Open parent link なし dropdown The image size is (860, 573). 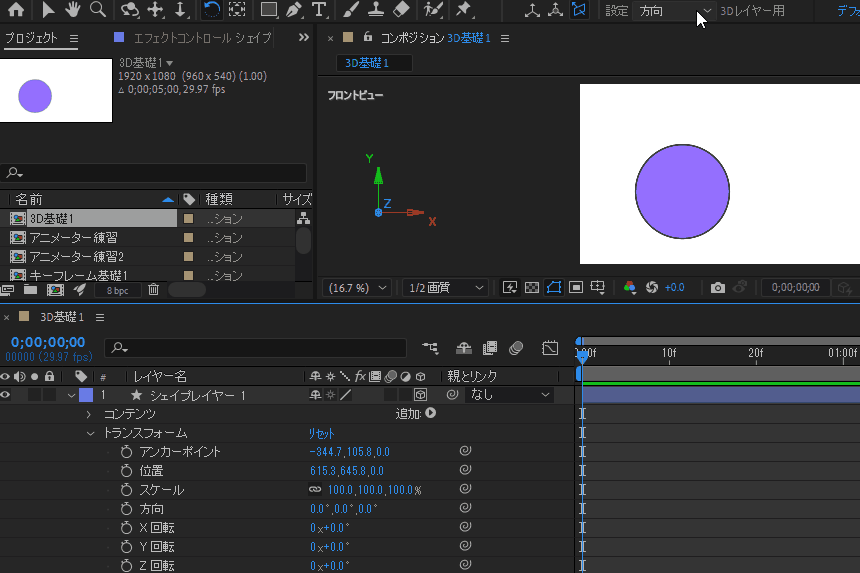coord(509,394)
